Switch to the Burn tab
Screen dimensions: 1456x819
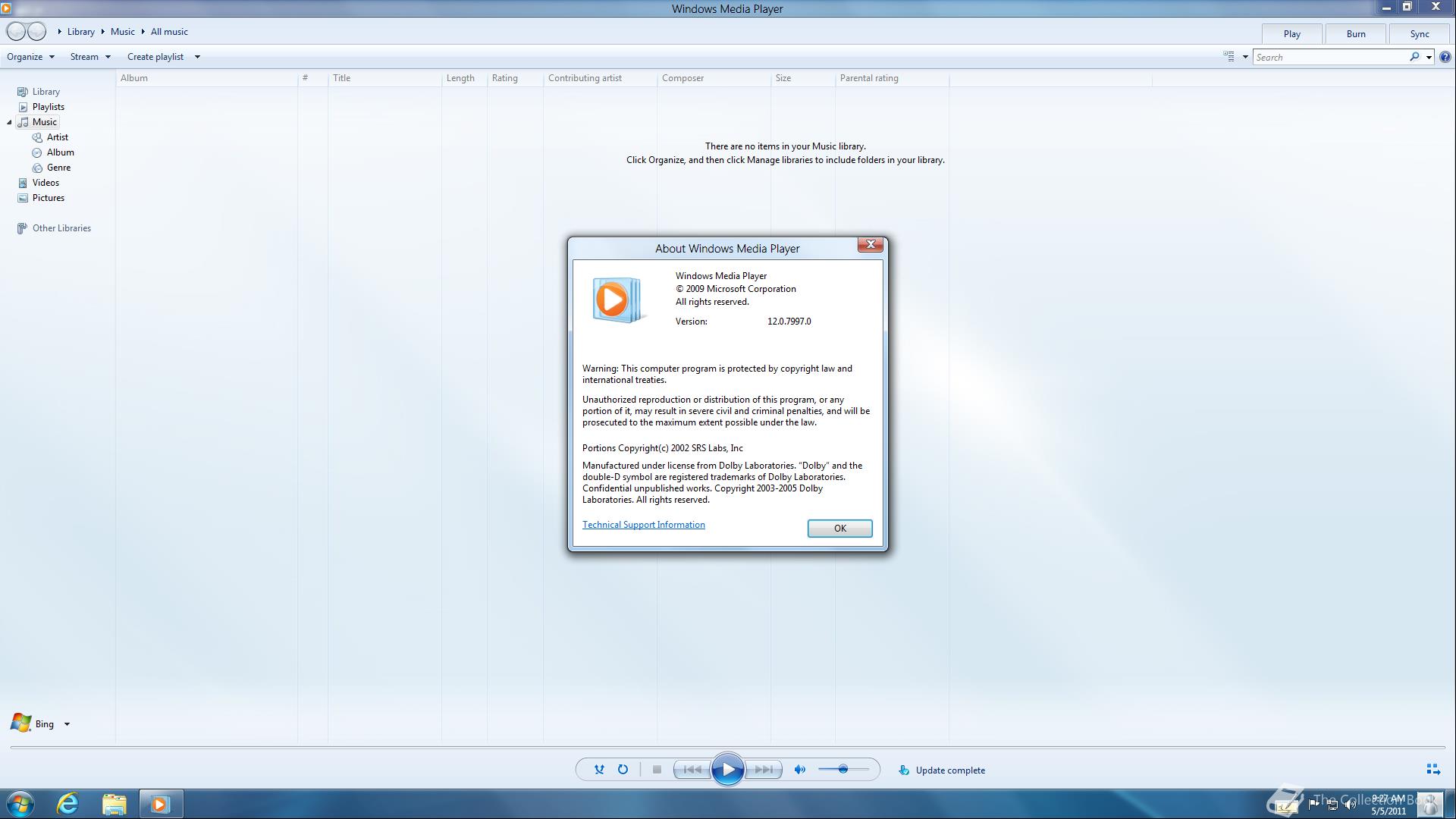(1356, 34)
